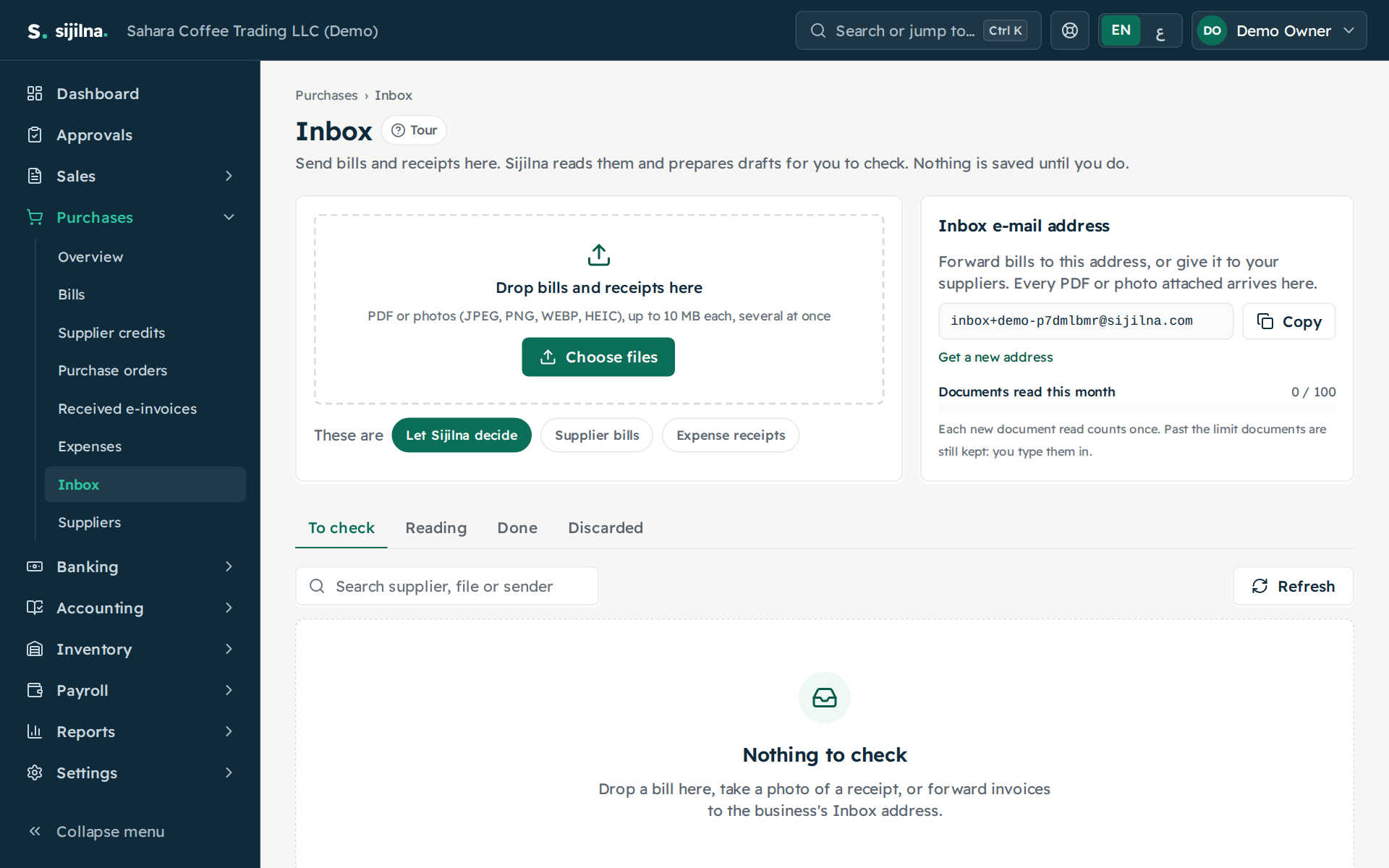
Task: Collapse the Purchases submenu chevron
Action: click(x=229, y=217)
